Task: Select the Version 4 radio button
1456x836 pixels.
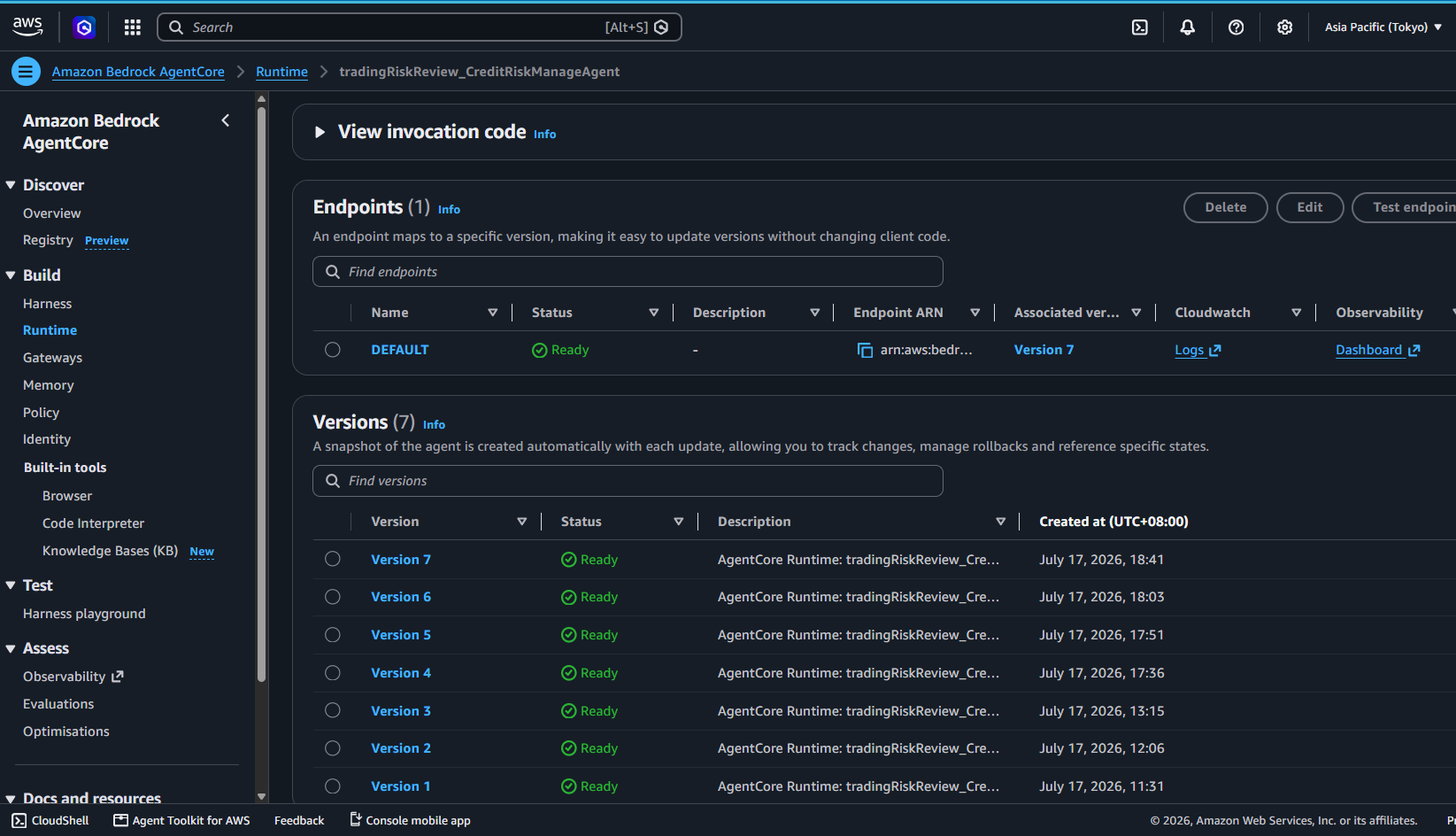Action: (333, 673)
